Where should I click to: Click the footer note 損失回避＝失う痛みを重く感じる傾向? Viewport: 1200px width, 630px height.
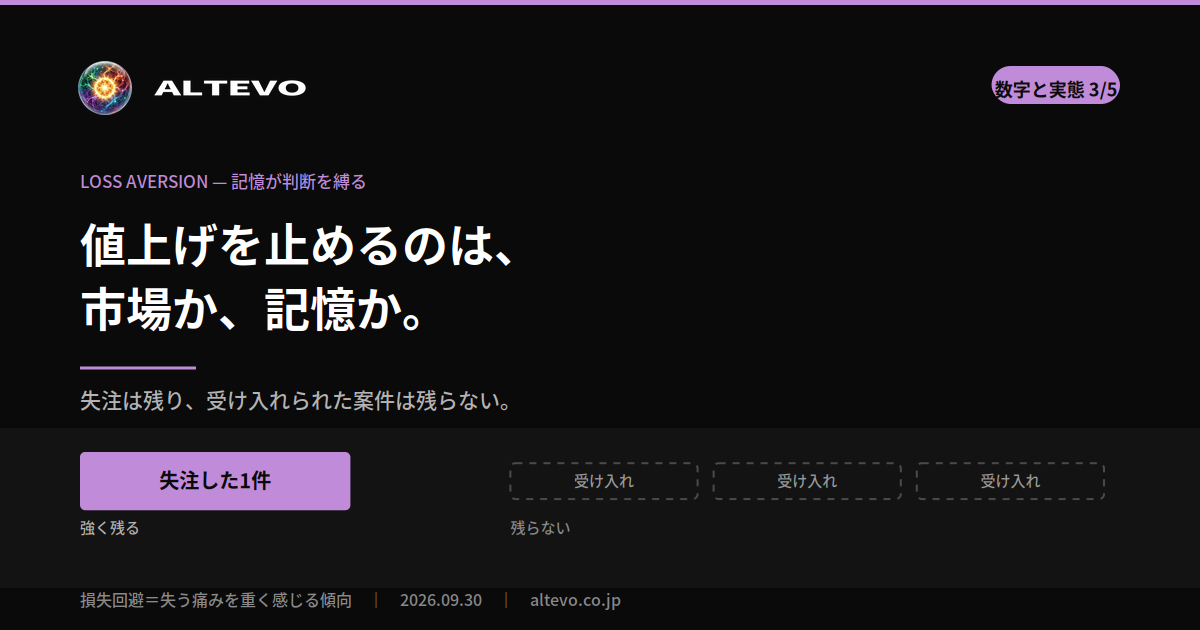point(216,600)
